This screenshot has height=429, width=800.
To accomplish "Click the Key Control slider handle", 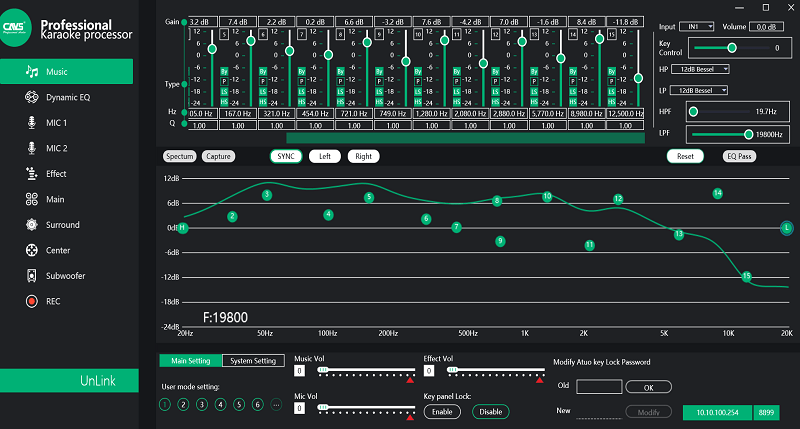I will click(732, 47).
